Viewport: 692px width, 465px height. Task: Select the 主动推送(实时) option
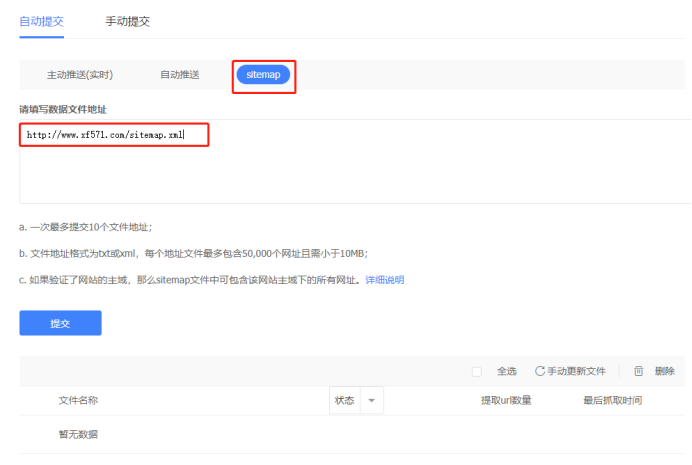80,75
